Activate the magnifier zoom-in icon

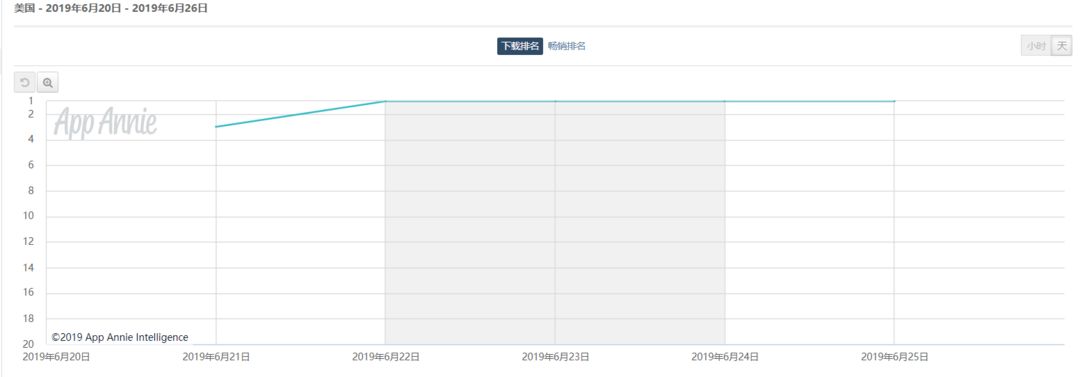48,83
